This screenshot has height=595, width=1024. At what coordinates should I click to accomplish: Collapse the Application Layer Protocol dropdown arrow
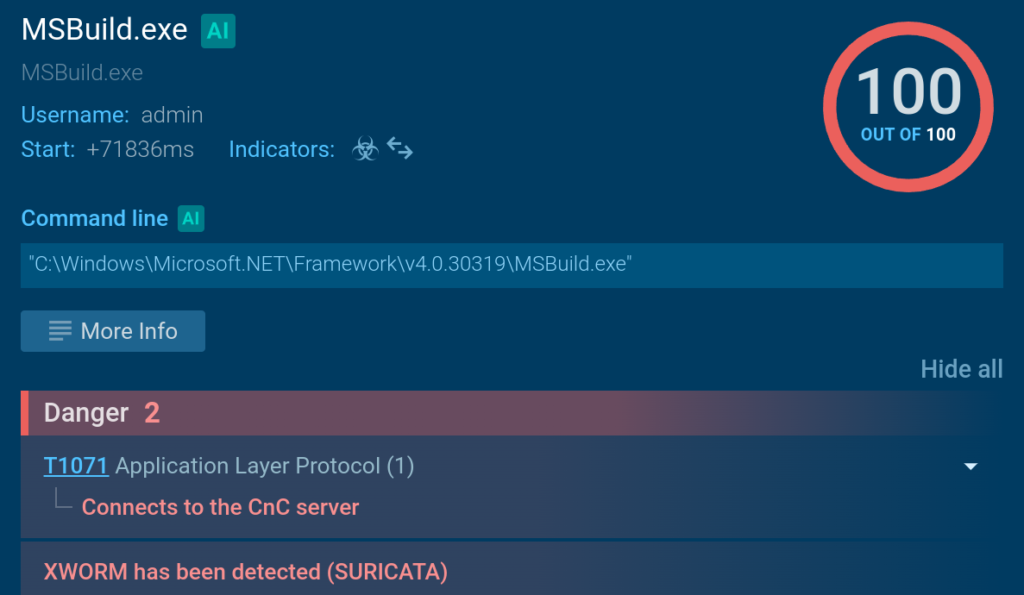click(970, 467)
